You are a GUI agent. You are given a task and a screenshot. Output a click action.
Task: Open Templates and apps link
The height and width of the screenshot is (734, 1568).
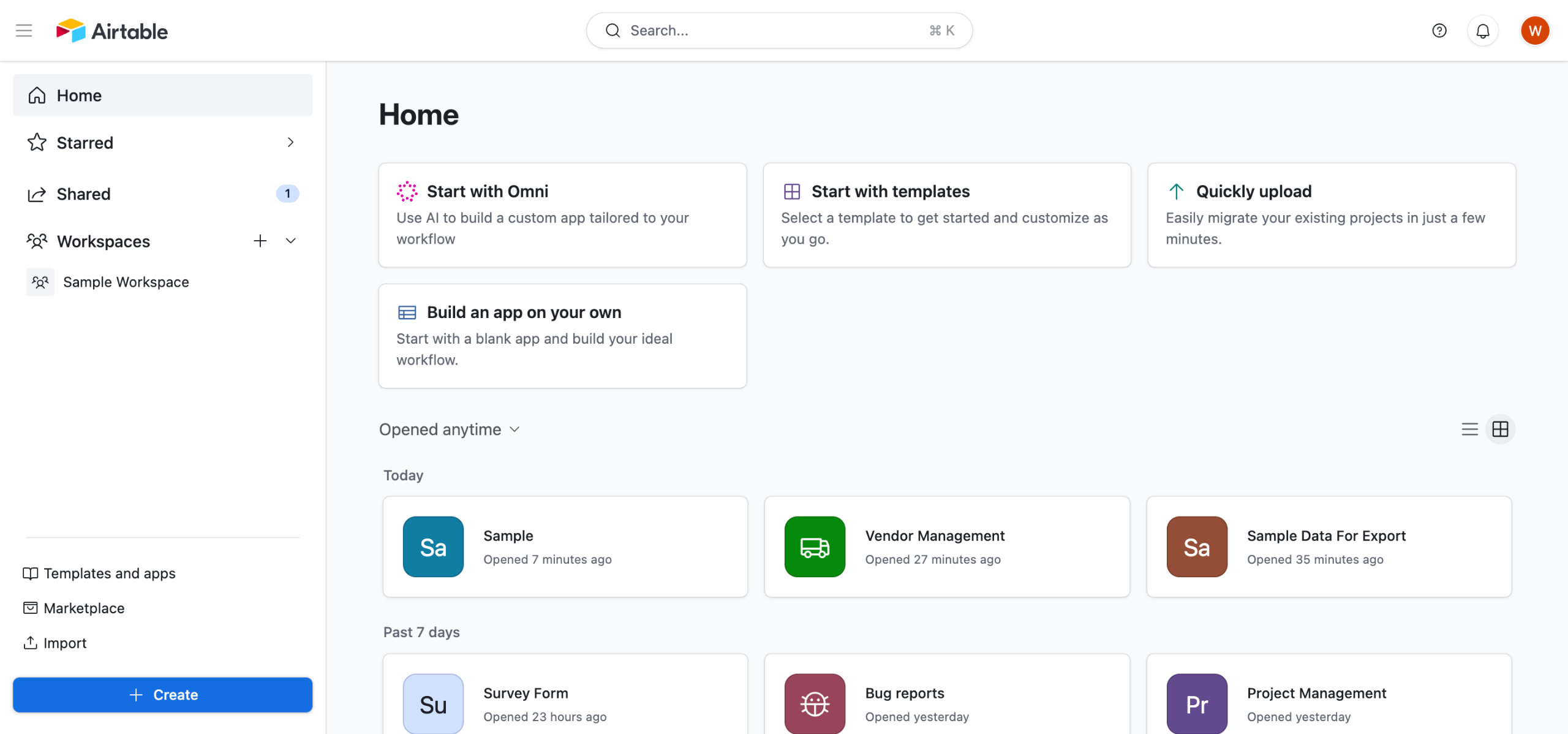tap(109, 573)
